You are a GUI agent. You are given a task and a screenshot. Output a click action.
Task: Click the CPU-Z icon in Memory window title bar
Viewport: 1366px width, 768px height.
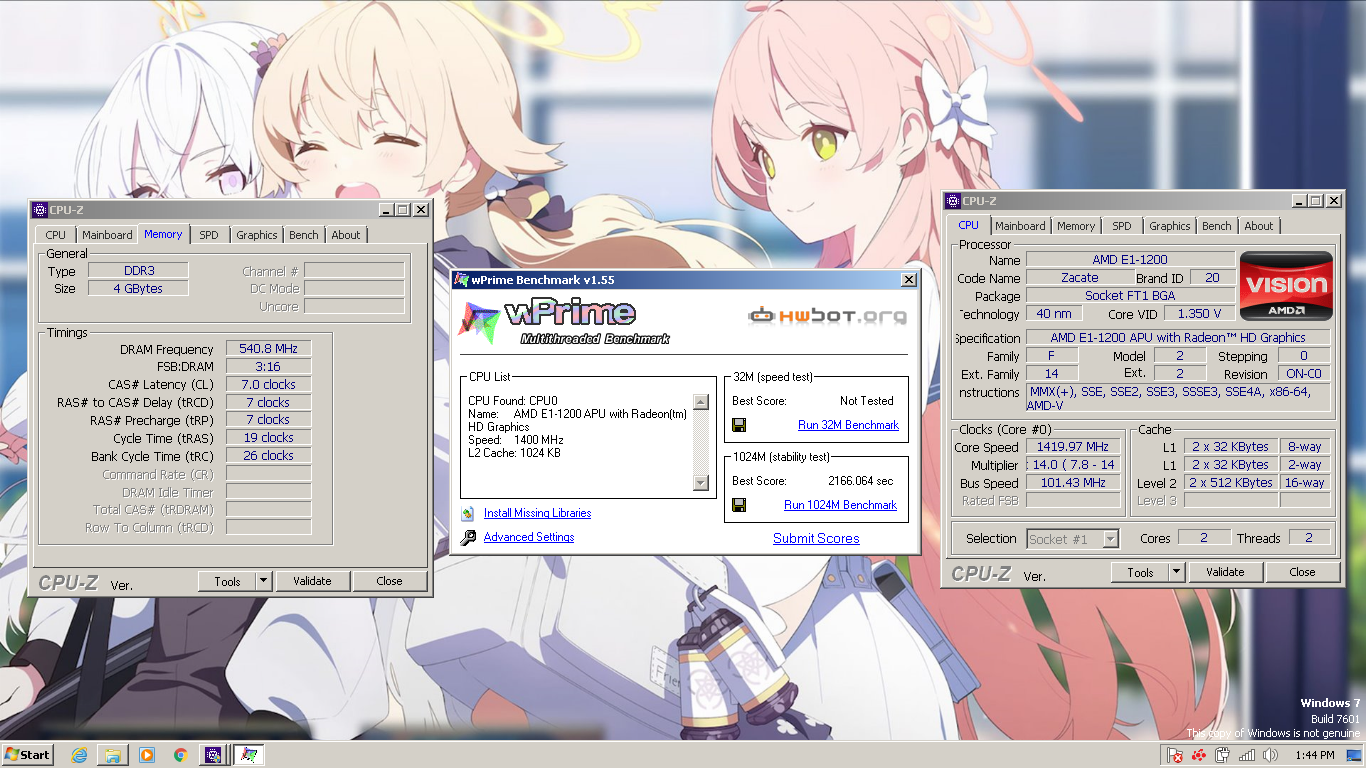tap(40, 210)
